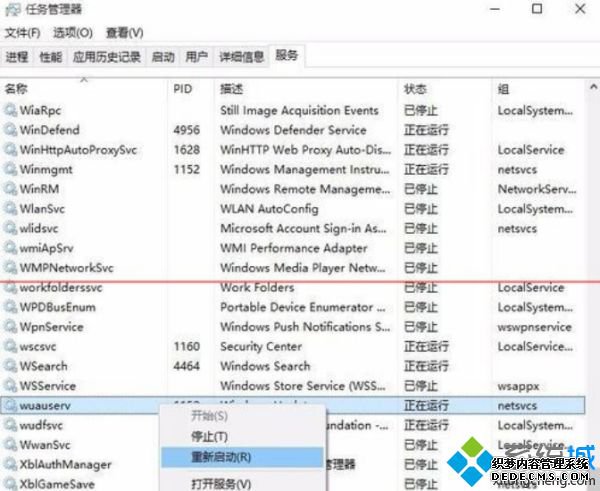Switch to the 用户 tab
Viewport: 600px width, 491px height.
point(196,57)
